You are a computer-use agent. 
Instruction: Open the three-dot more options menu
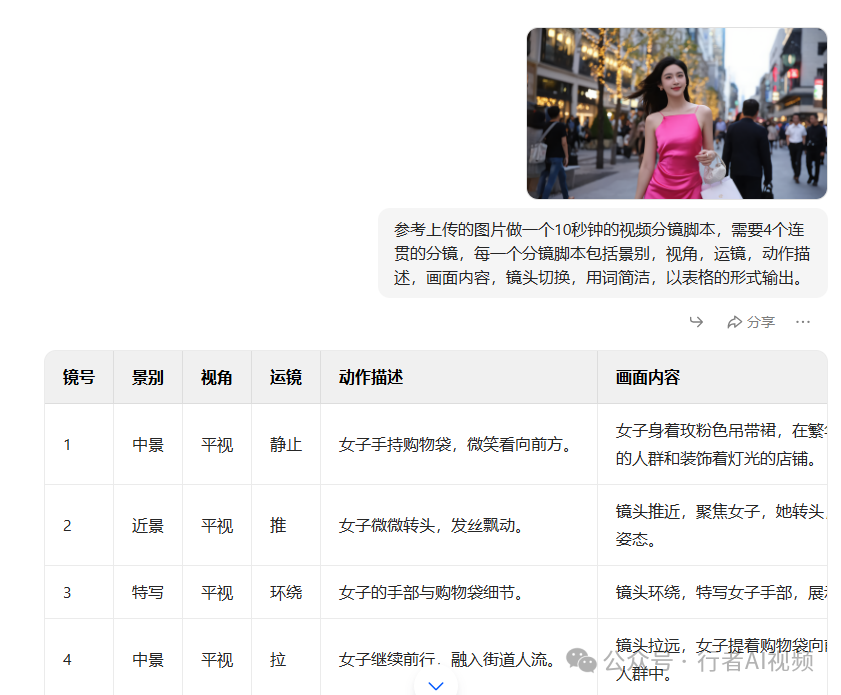(x=803, y=322)
